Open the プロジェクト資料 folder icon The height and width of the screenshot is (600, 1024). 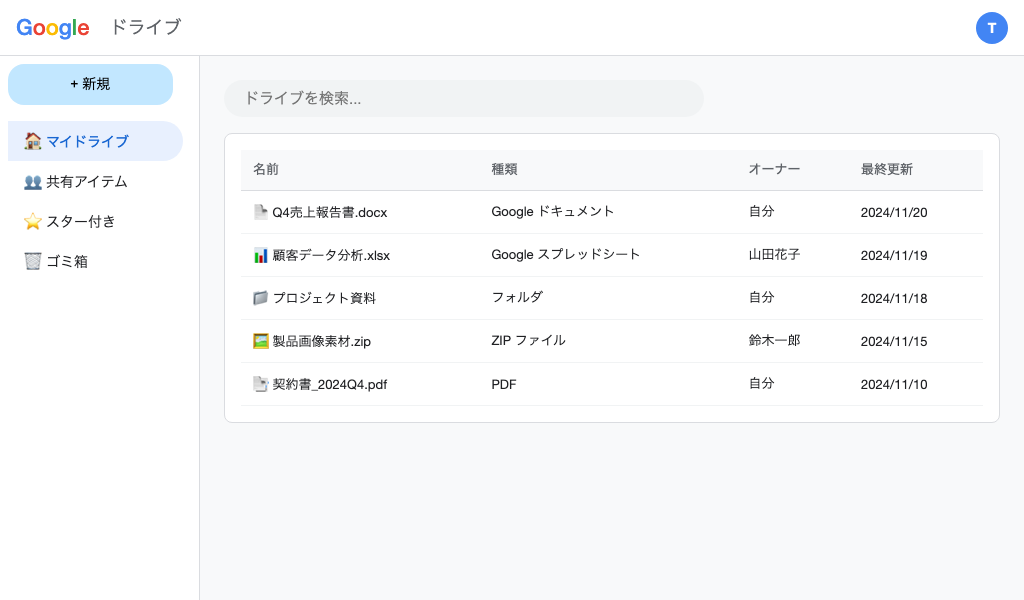tap(258, 298)
